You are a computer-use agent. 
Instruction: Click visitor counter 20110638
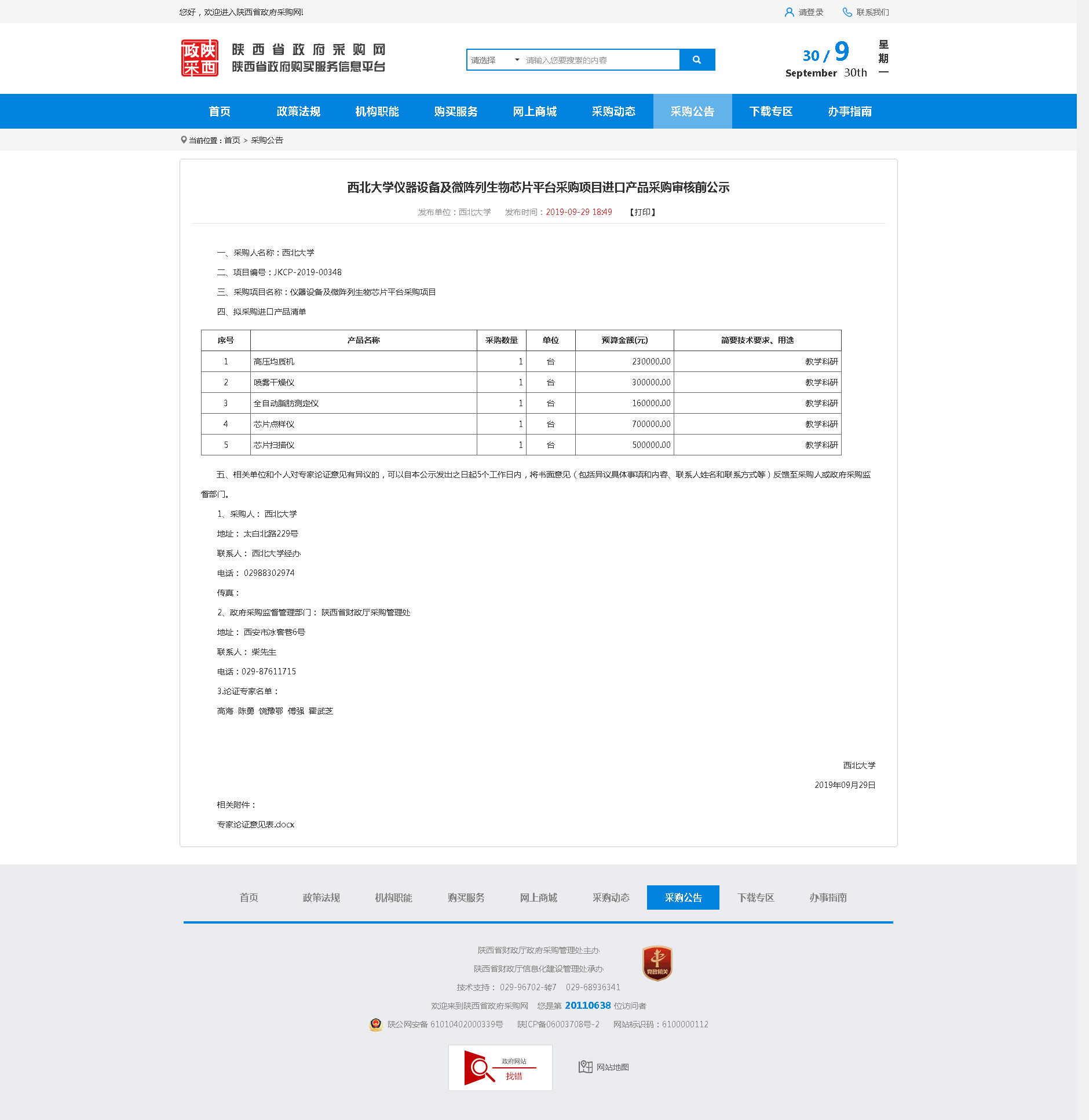[x=588, y=1005]
